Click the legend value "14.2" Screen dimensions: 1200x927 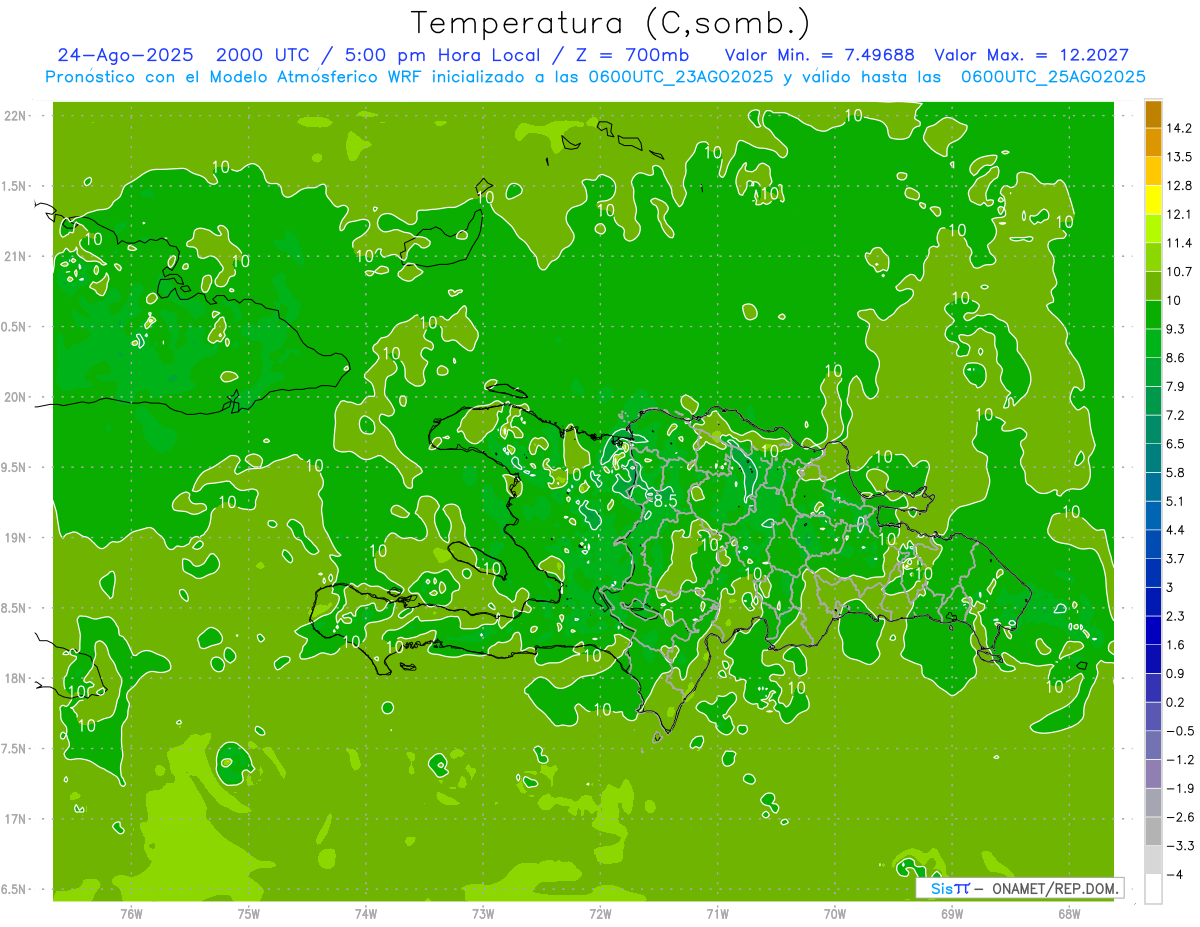[x=1180, y=128]
